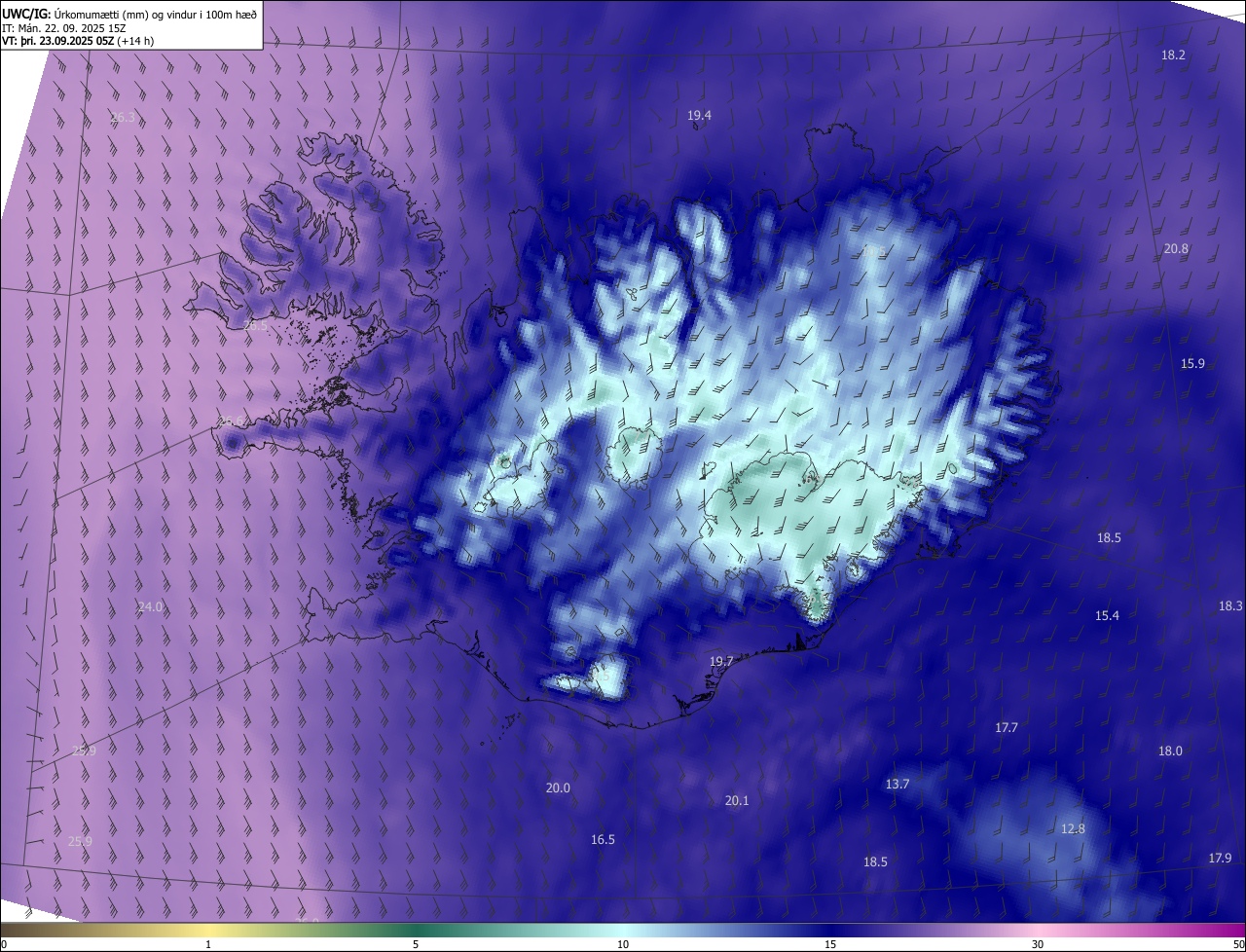The height and width of the screenshot is (952, 1246).
Task: Click the "IT: Mán. 22. 09. 2025 15Z" line
Action: pos(62,27)
